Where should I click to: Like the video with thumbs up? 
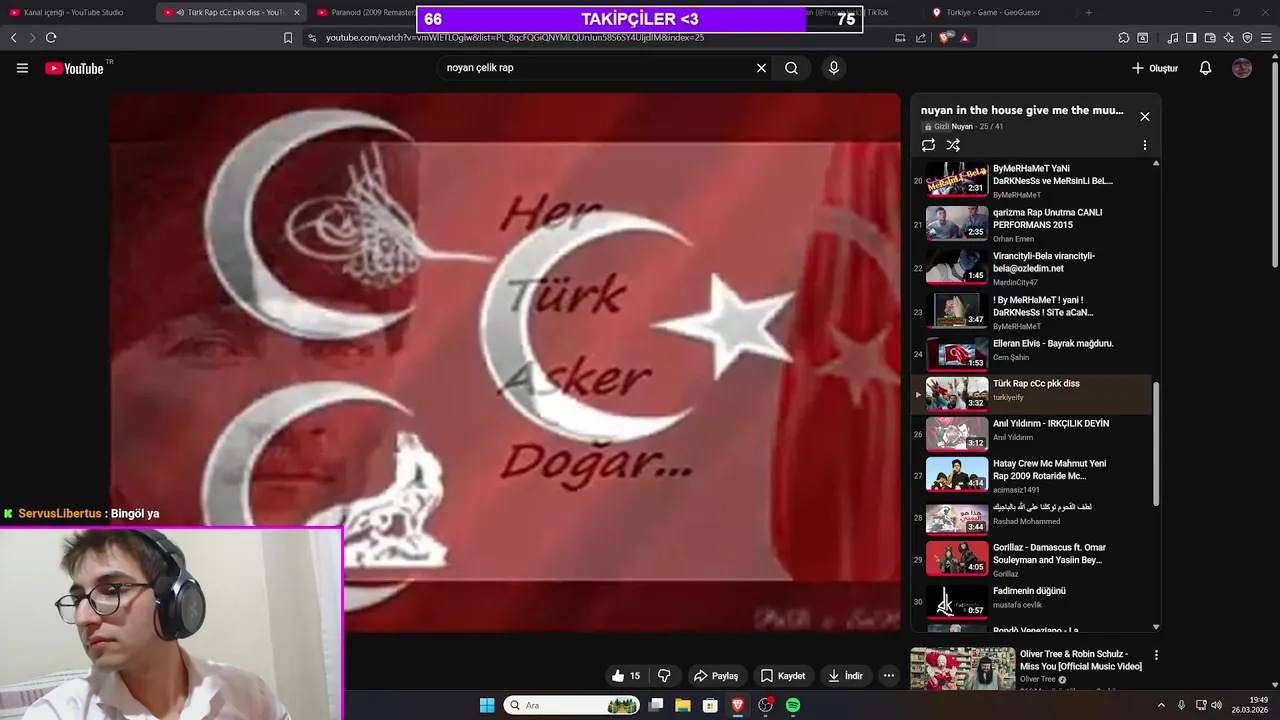click(627, 676)
